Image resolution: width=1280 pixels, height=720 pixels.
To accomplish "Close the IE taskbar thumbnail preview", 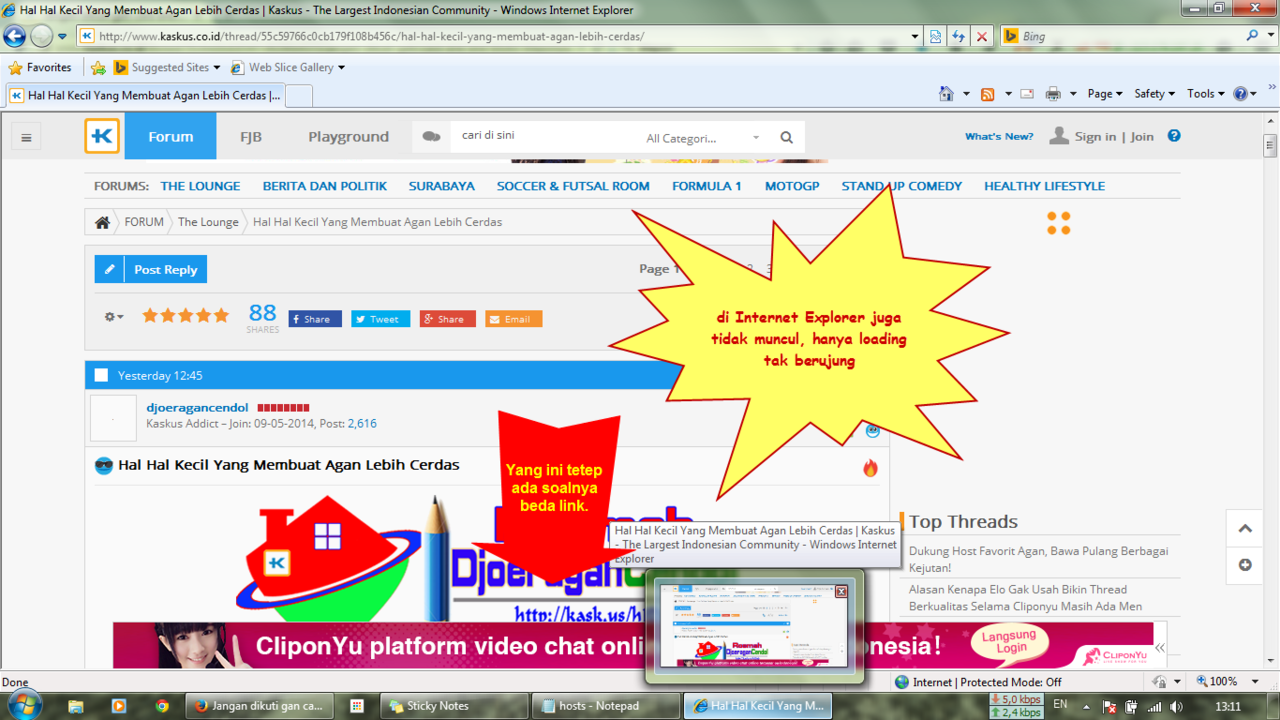I will (841, 591).
